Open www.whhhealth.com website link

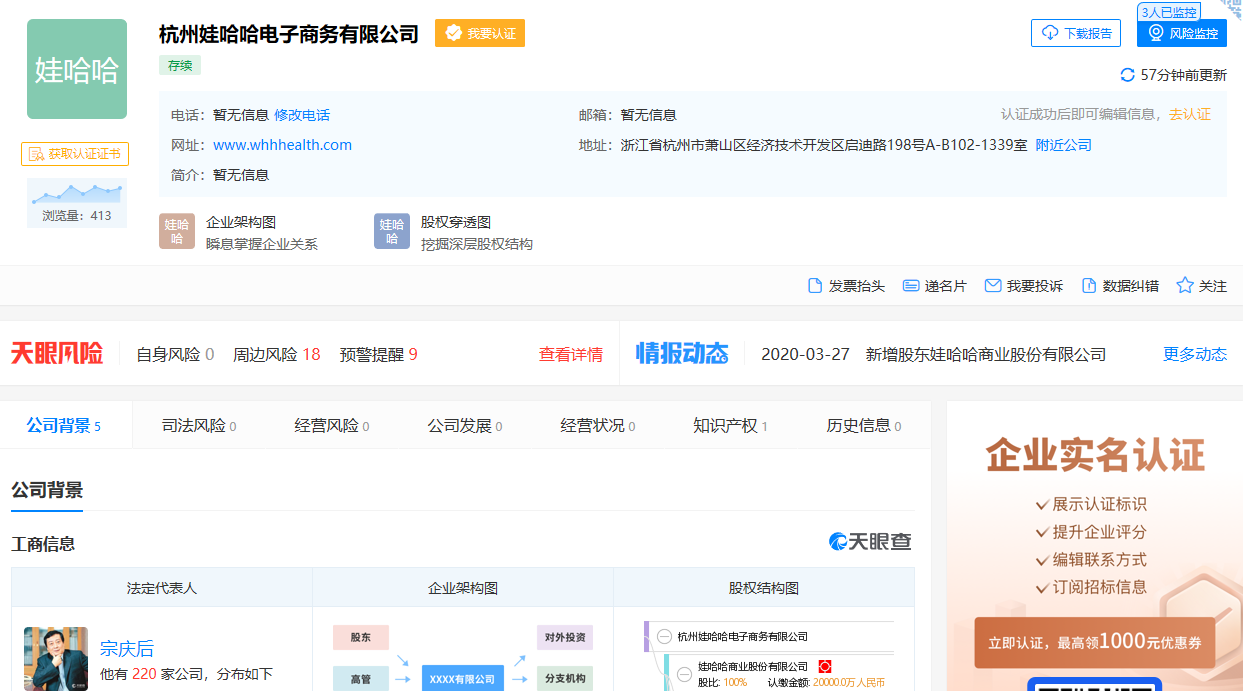(x=283, y=145)
